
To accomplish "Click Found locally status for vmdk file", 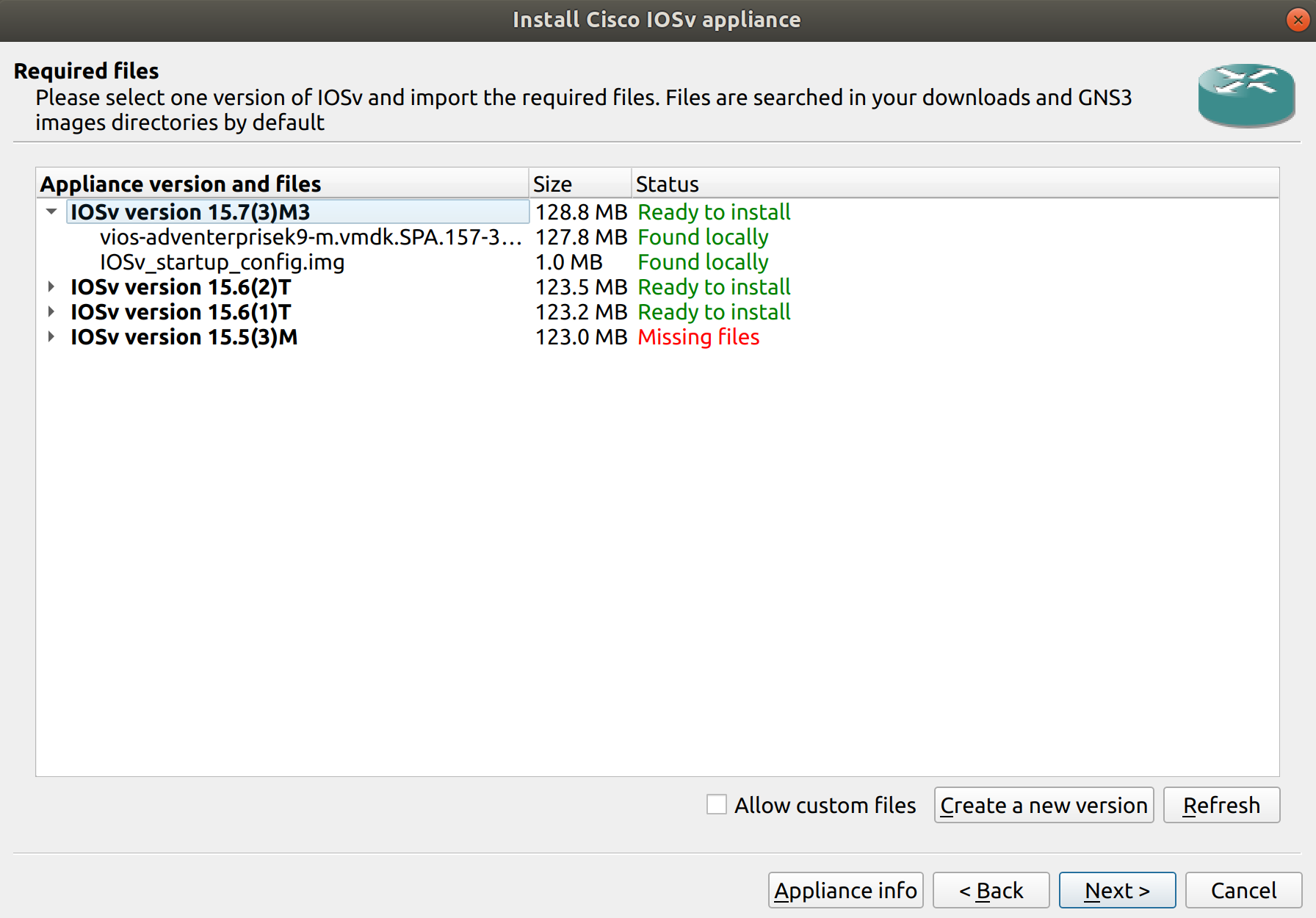I will tap(703, 237).
